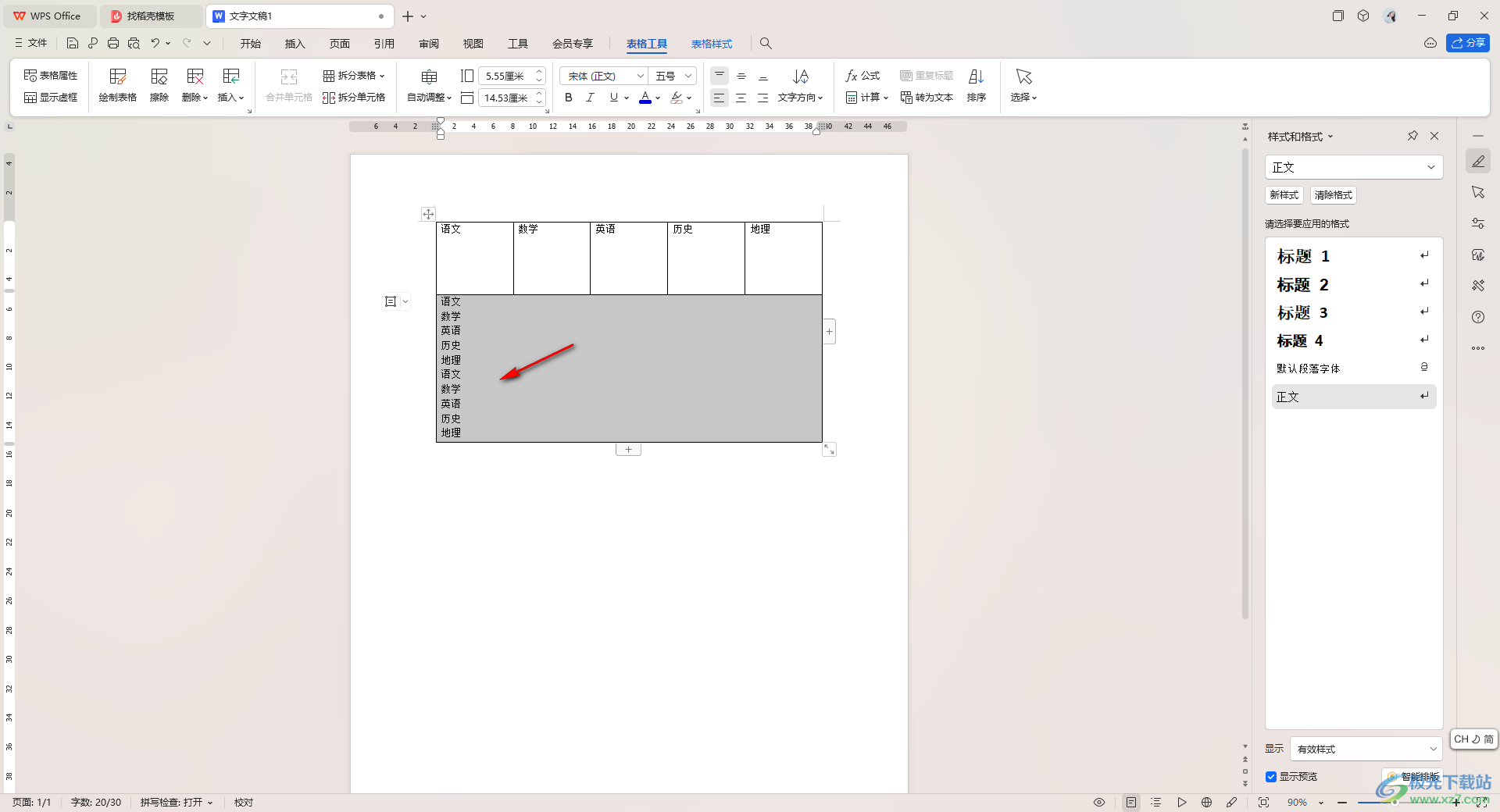Switch to the 表格样式 (Table Style) tab
Screen dimensions: 1500x812
pos(712,44)
